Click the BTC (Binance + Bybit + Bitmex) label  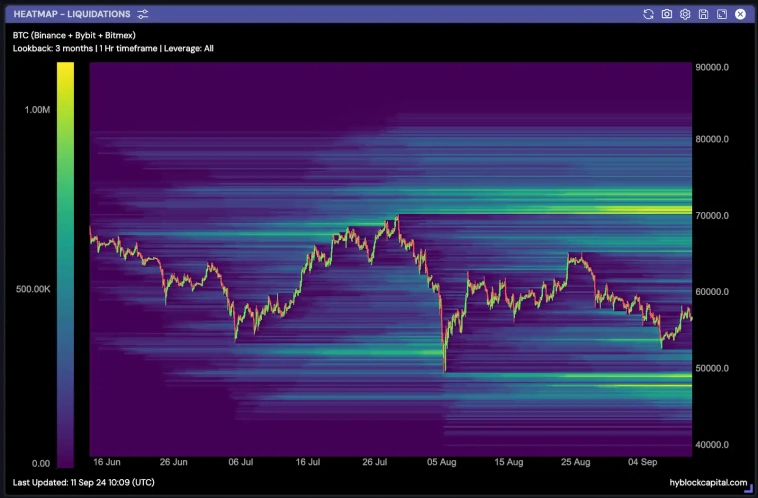click(x=75, y=35)
